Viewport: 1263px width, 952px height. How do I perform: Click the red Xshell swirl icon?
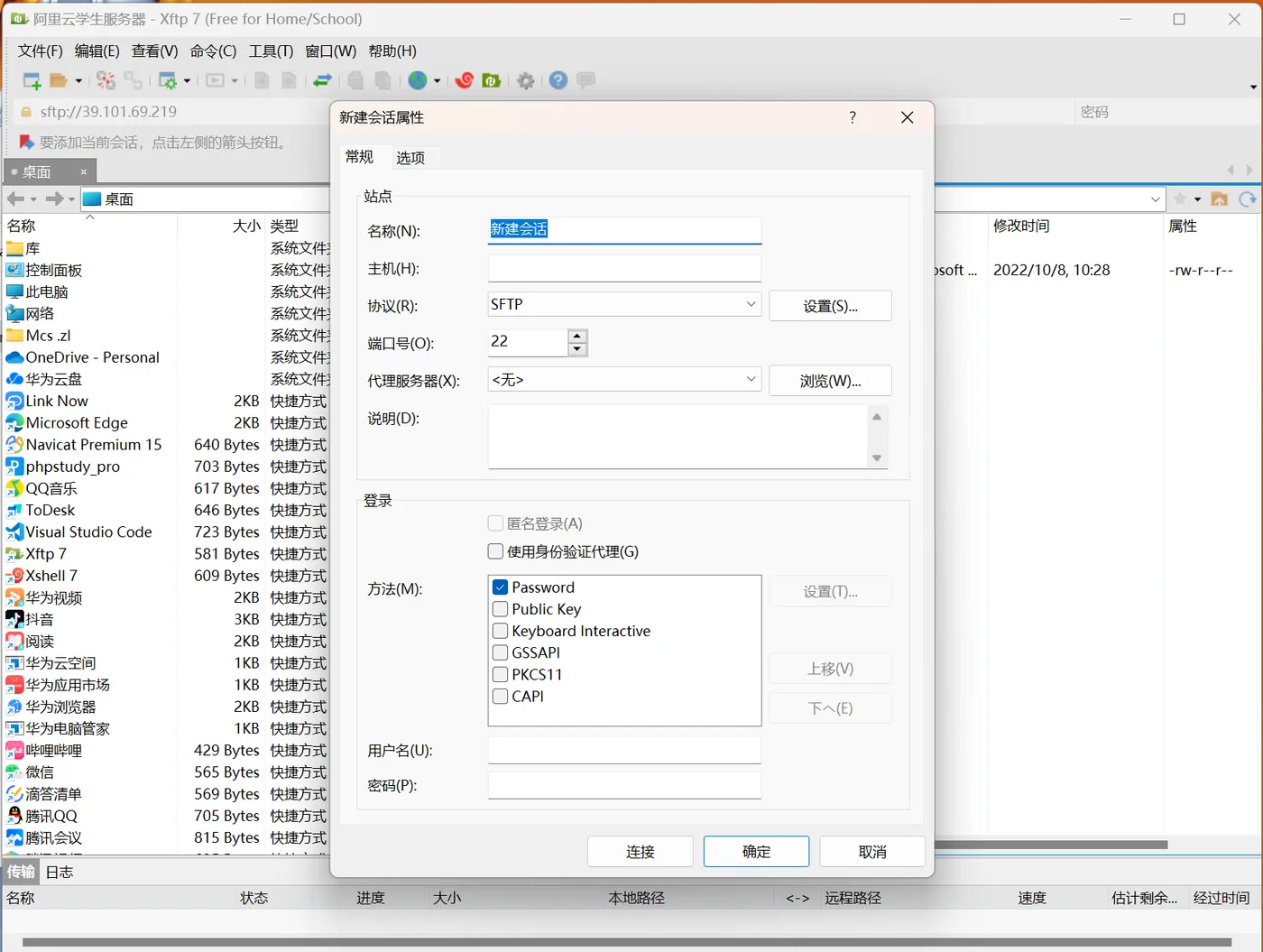tap(465, 81)
